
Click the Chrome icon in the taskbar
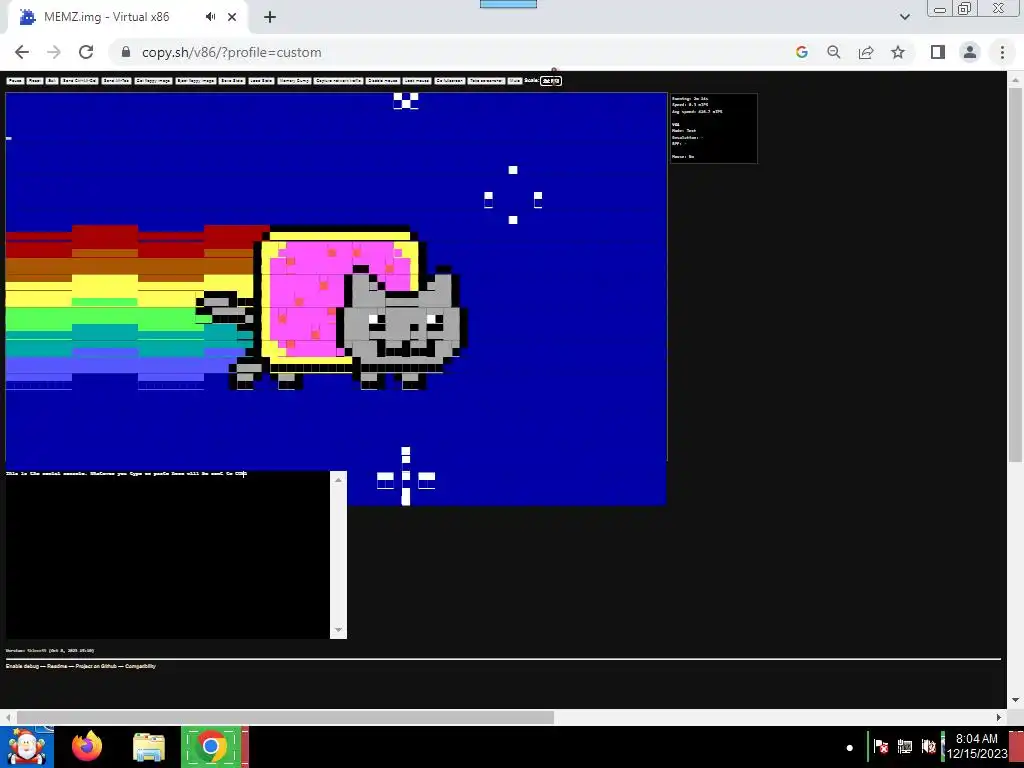210,747
